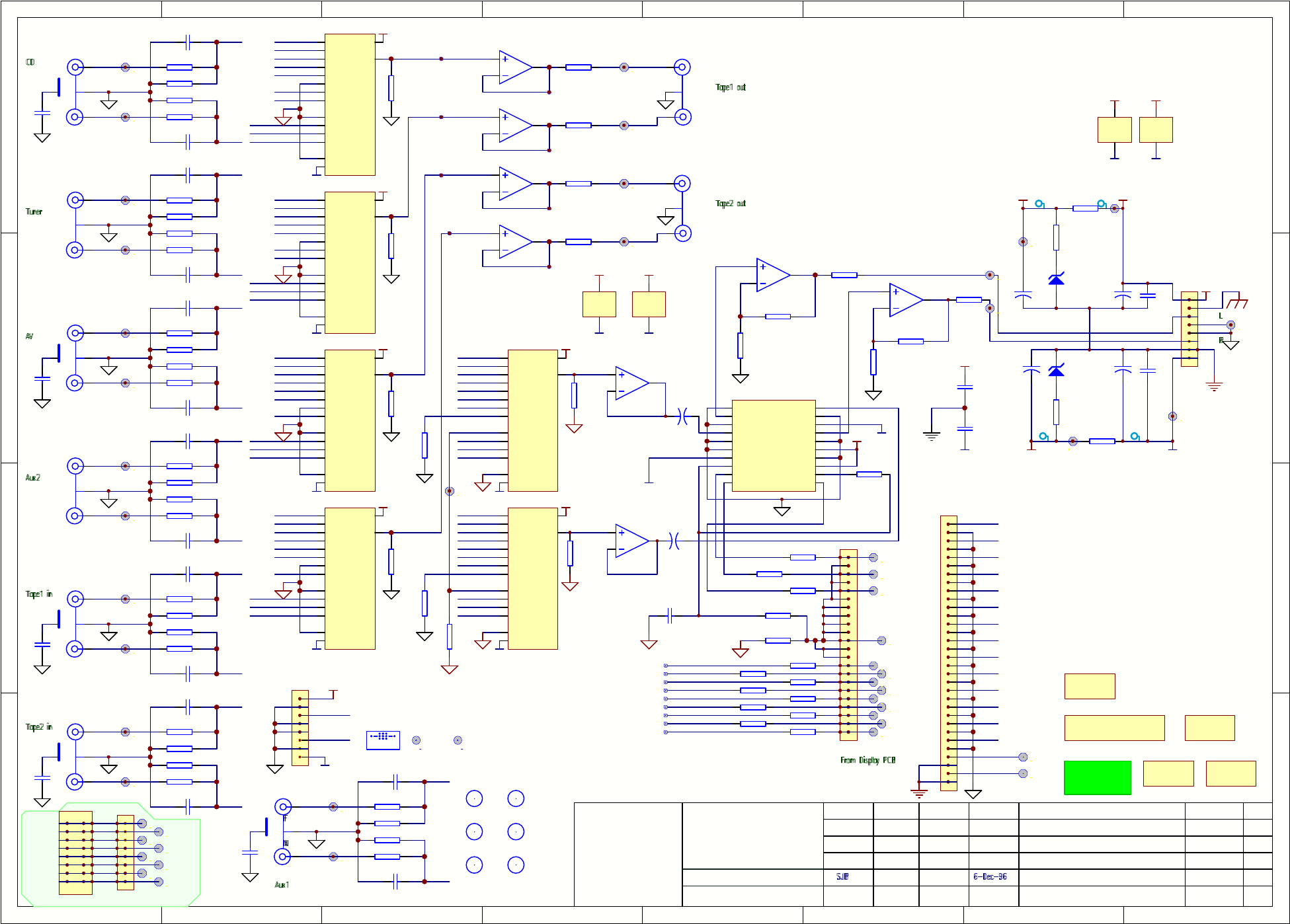The width and height of the screenshot is (1290, 924).
Task: Click the op-amp right of the upper middle-column IC
Action: coord(632,383)
